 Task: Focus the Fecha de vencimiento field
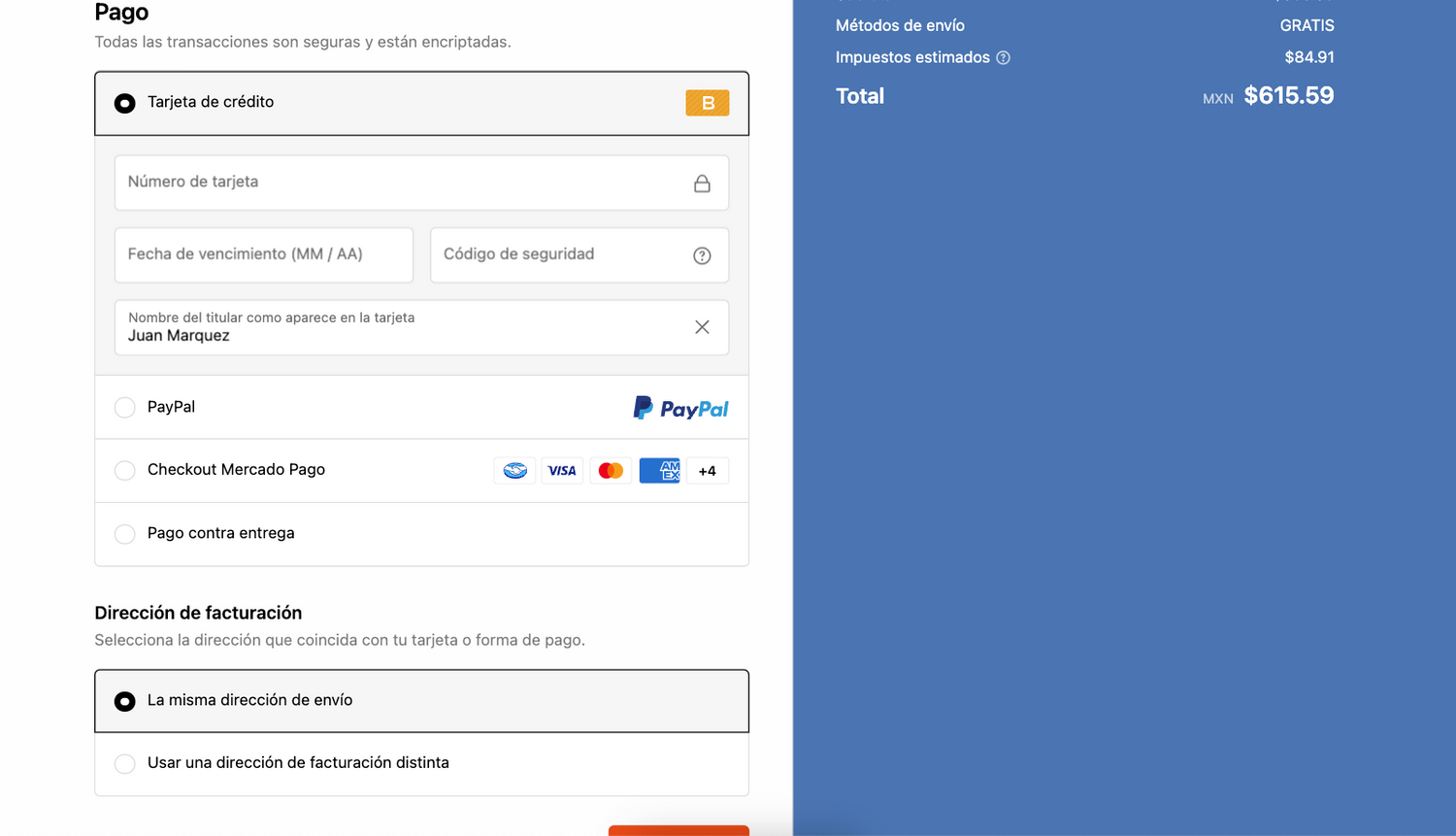pyautogui.click(x=263, y=255)
